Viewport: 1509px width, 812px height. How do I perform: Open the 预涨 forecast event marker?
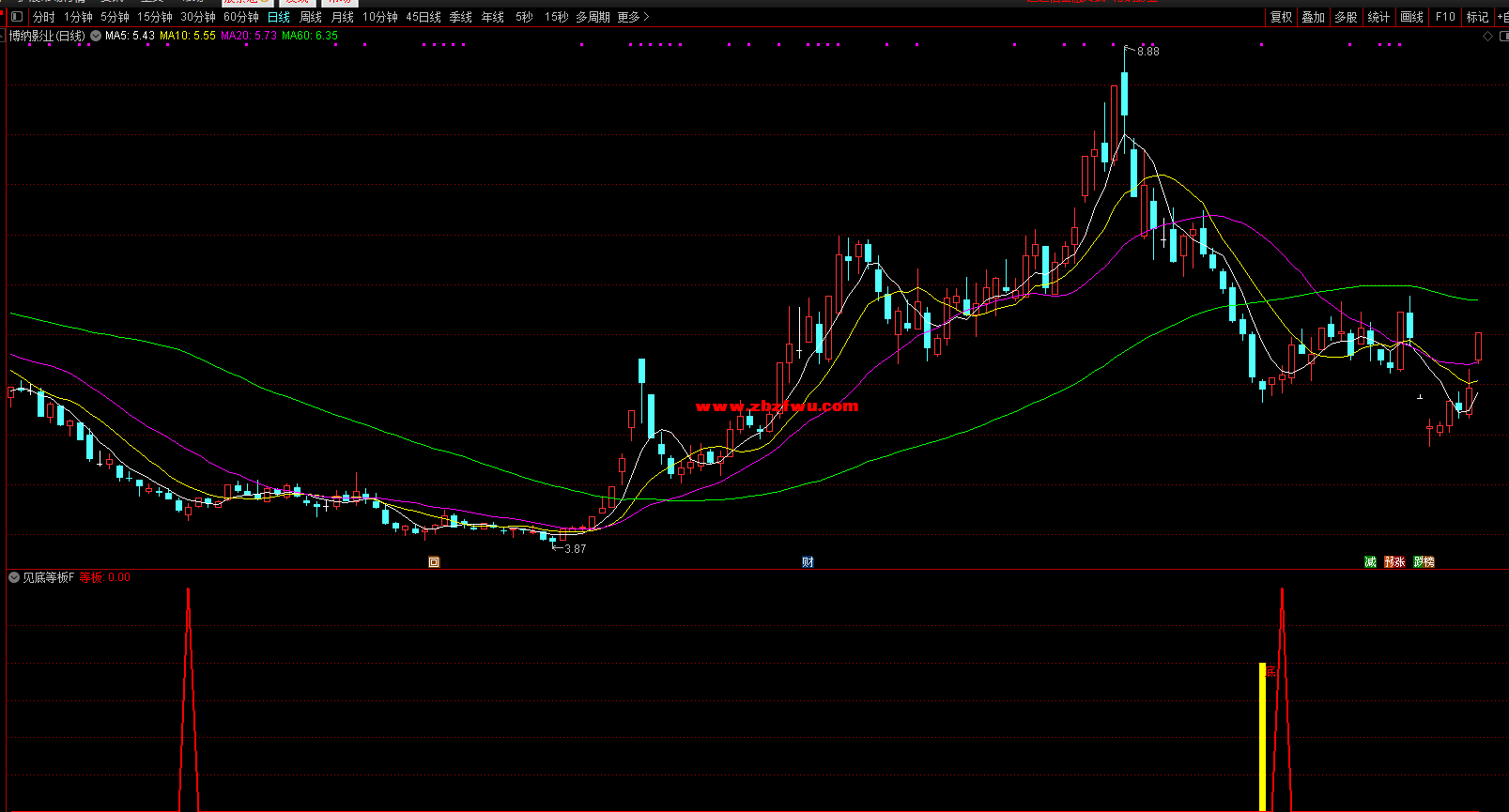[x=1394, y=562]
